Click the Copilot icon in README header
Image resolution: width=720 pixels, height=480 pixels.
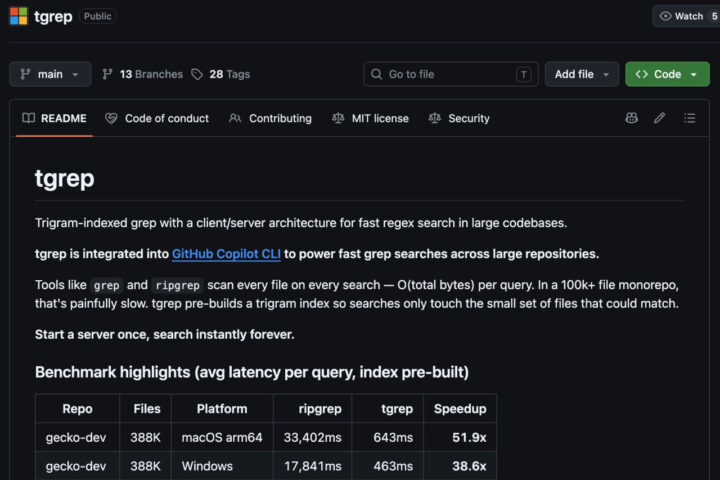(631, 118)
